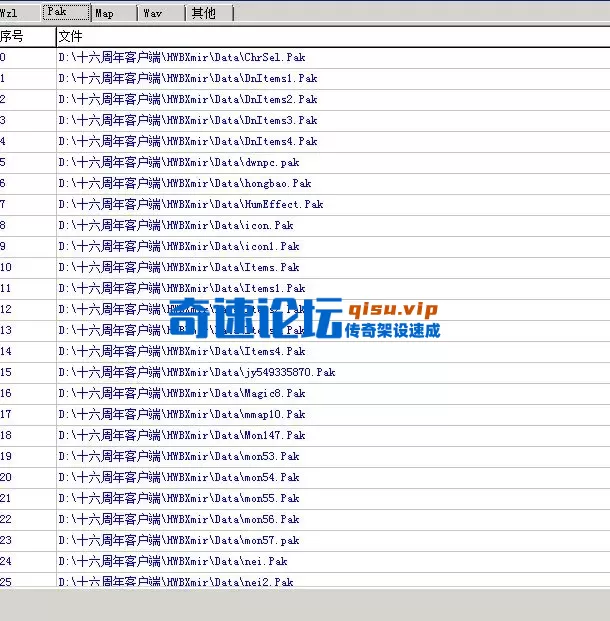
Task: Select the mmap10.Pak row
Action: (305, 415)
